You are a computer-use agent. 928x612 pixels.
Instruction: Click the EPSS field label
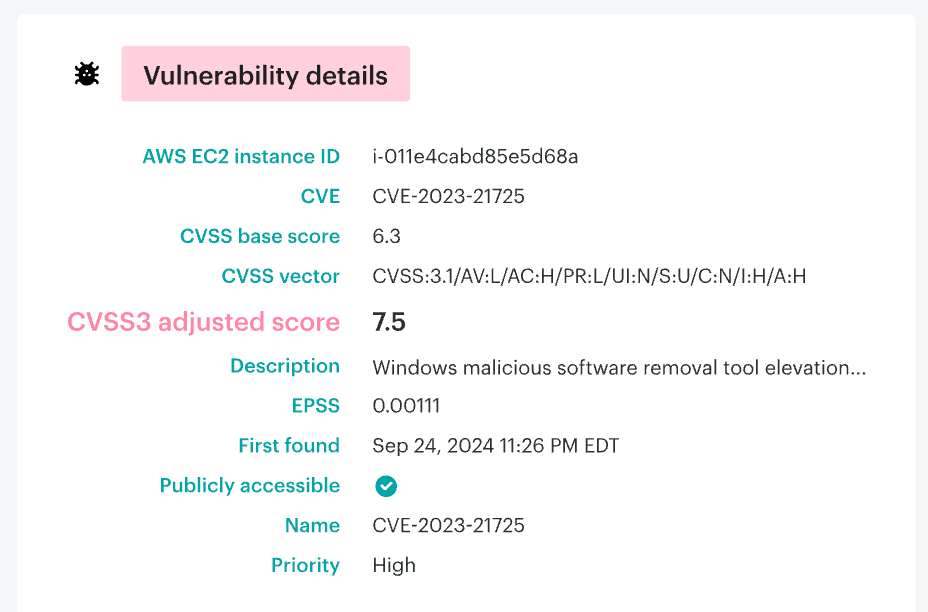tap(316, 406)
